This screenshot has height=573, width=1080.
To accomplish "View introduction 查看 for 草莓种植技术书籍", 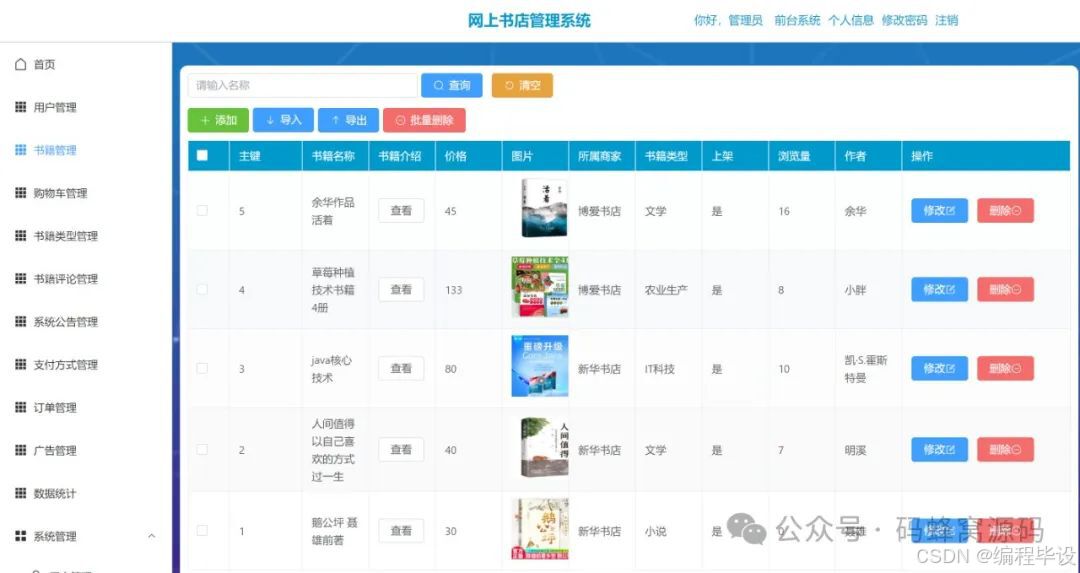I will point(401,289).
